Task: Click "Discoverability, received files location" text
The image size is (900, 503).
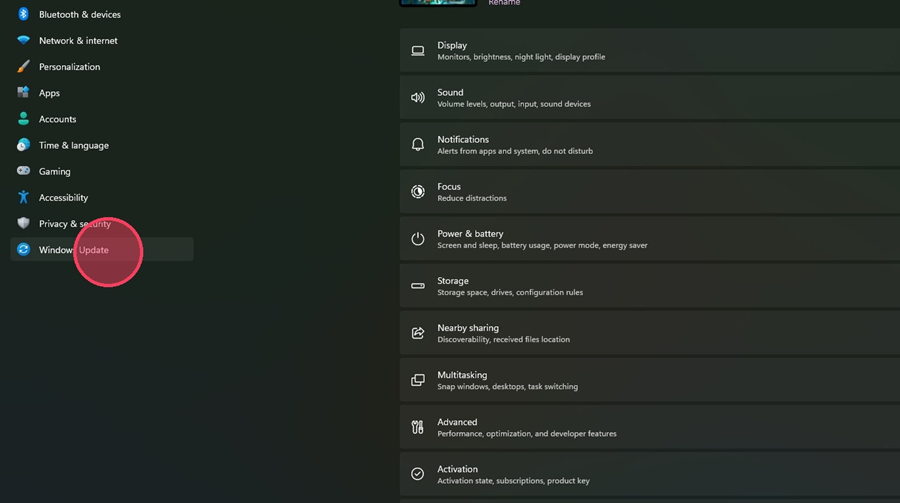Action: tap(503, 339)
